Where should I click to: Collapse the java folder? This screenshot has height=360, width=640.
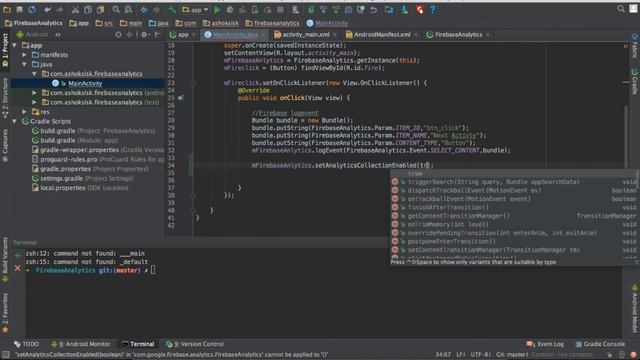coord(24,64)
